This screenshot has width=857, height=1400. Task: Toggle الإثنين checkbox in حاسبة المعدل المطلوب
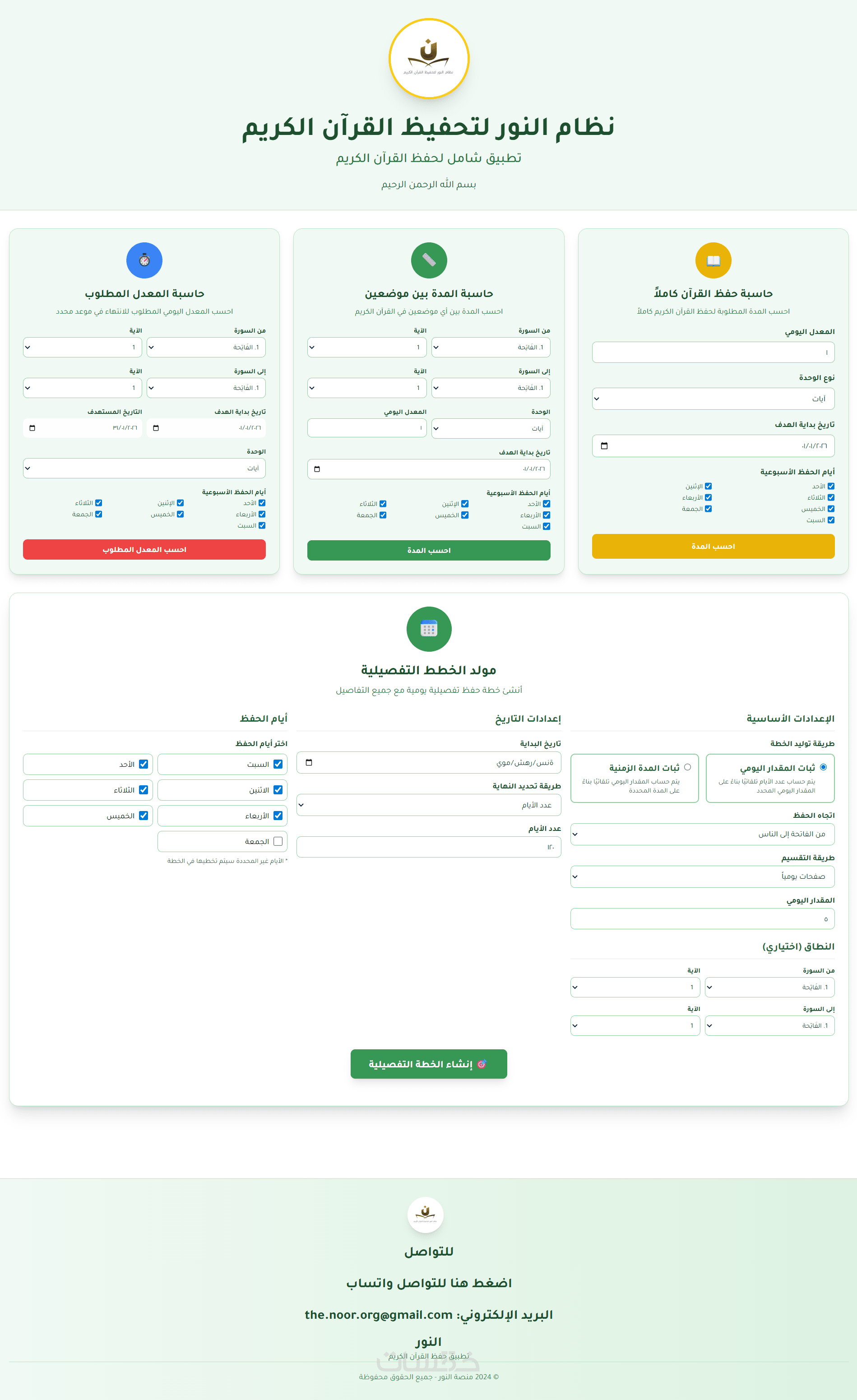click(x=180, y=503)
